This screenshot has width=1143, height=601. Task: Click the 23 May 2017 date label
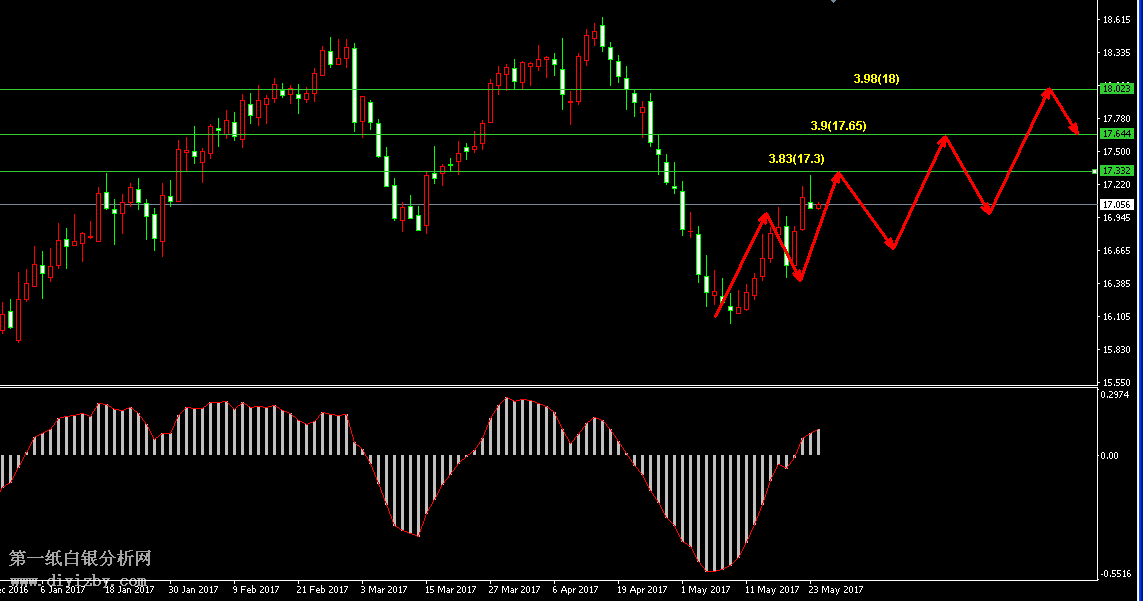point(835,590)
